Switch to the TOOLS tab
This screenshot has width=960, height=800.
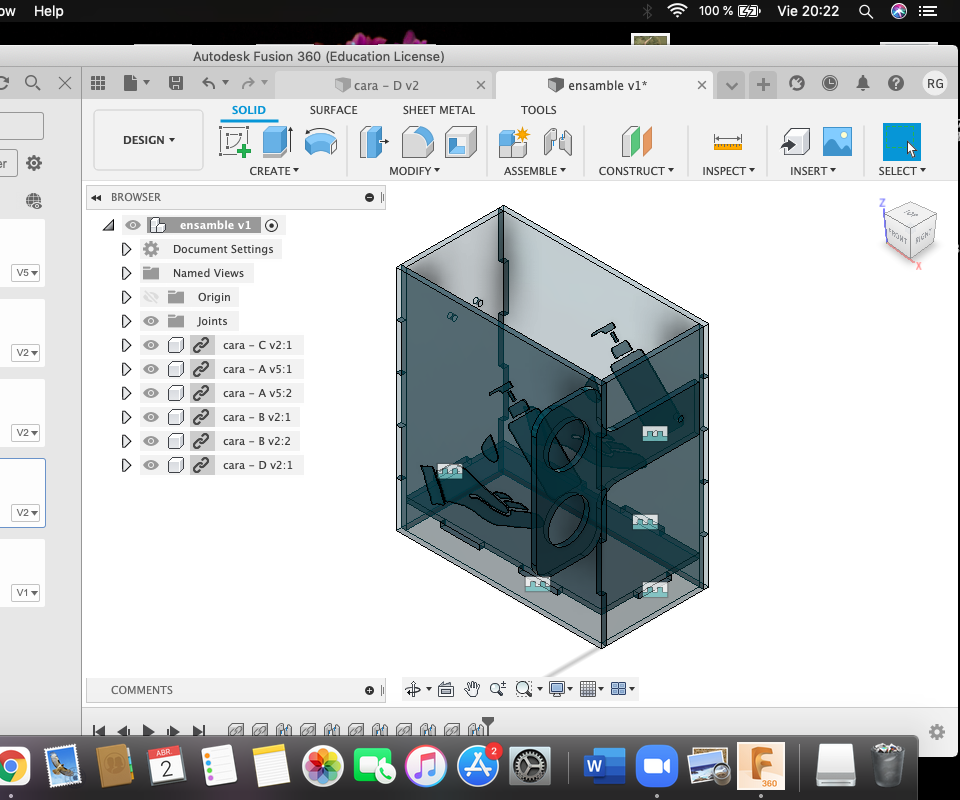pos(538,110)
